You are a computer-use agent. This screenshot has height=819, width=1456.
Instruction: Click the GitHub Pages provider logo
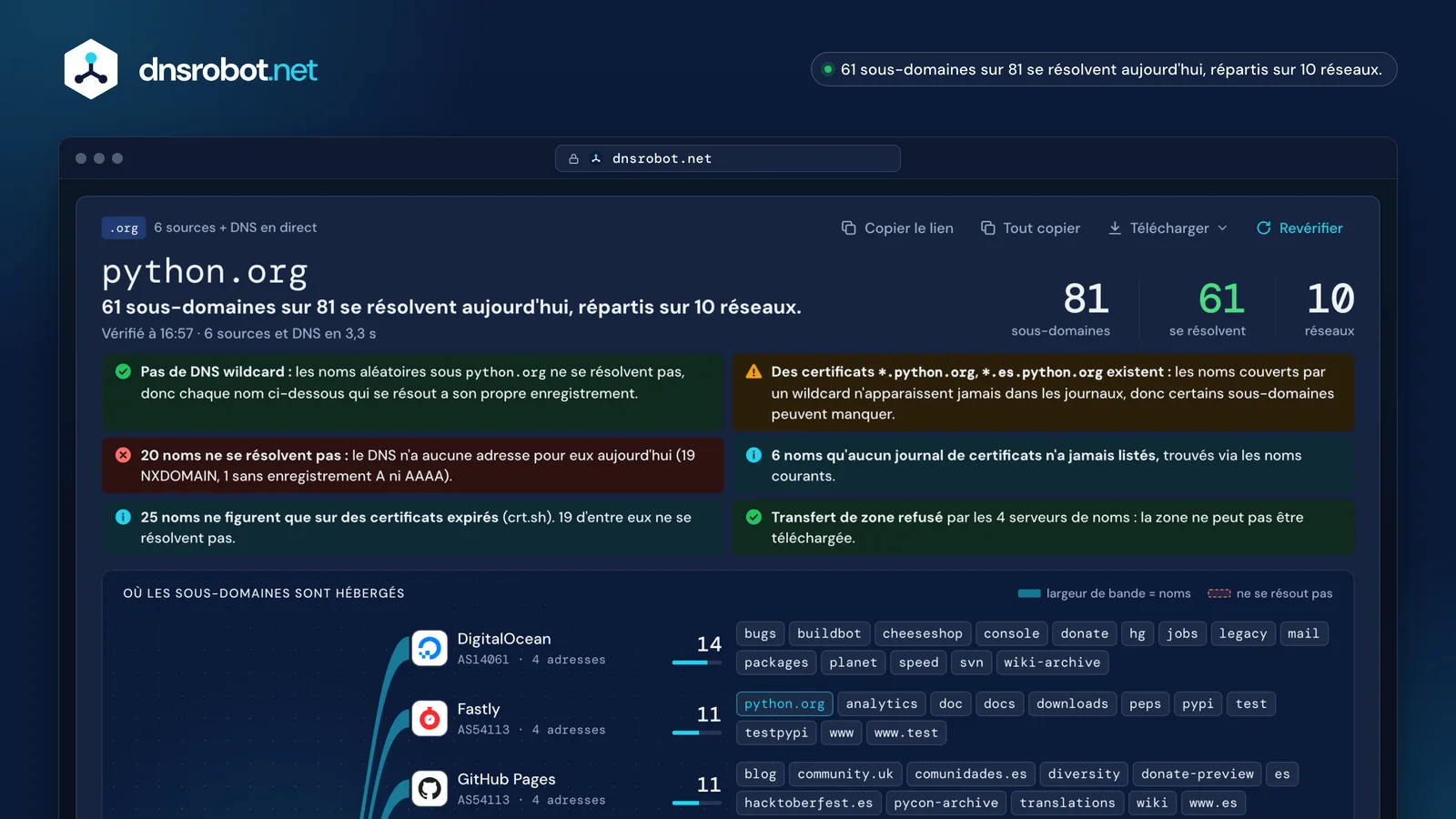[430, 788]
